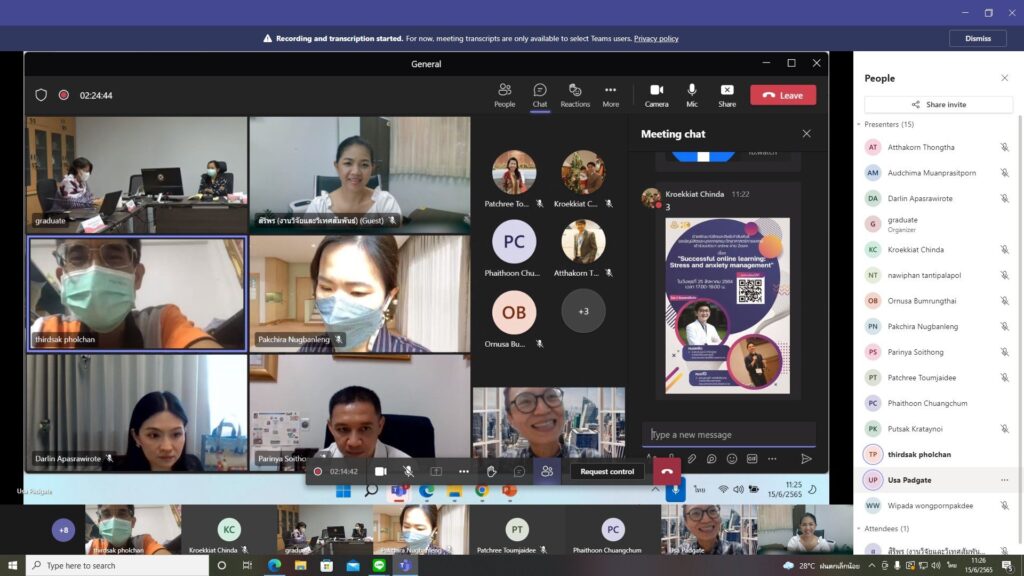Click the Share screen icon

[x=727, y=95]
